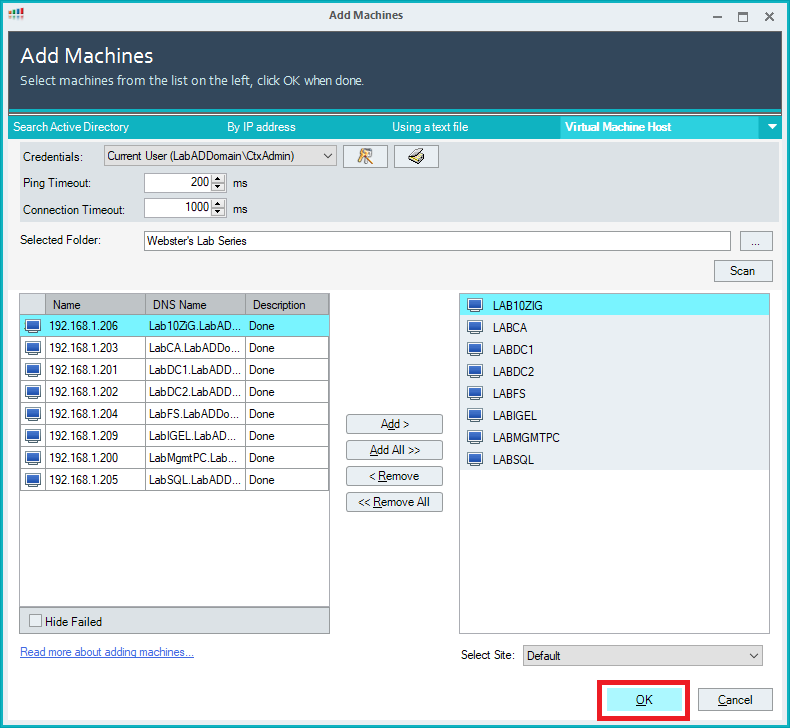Switch to Search Active Directory tab
The image size is (790, 728).
pos(71,127)
